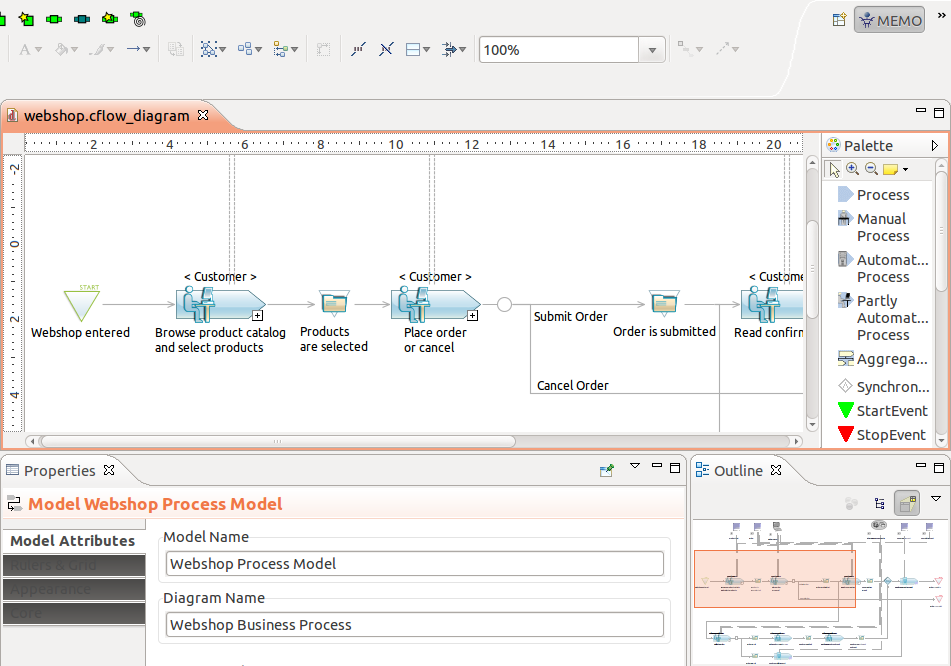951x666 pixels.
Task: Click the Properties view pin icon
Action: click(x=607, y=470)
